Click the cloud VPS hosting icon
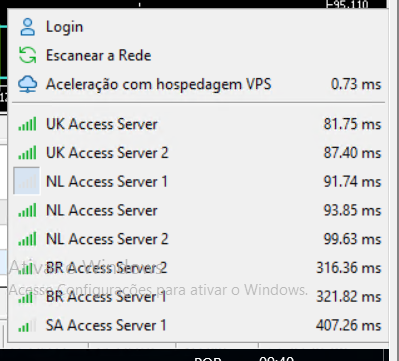Screen dimensions: 399x361 [27, 84]
